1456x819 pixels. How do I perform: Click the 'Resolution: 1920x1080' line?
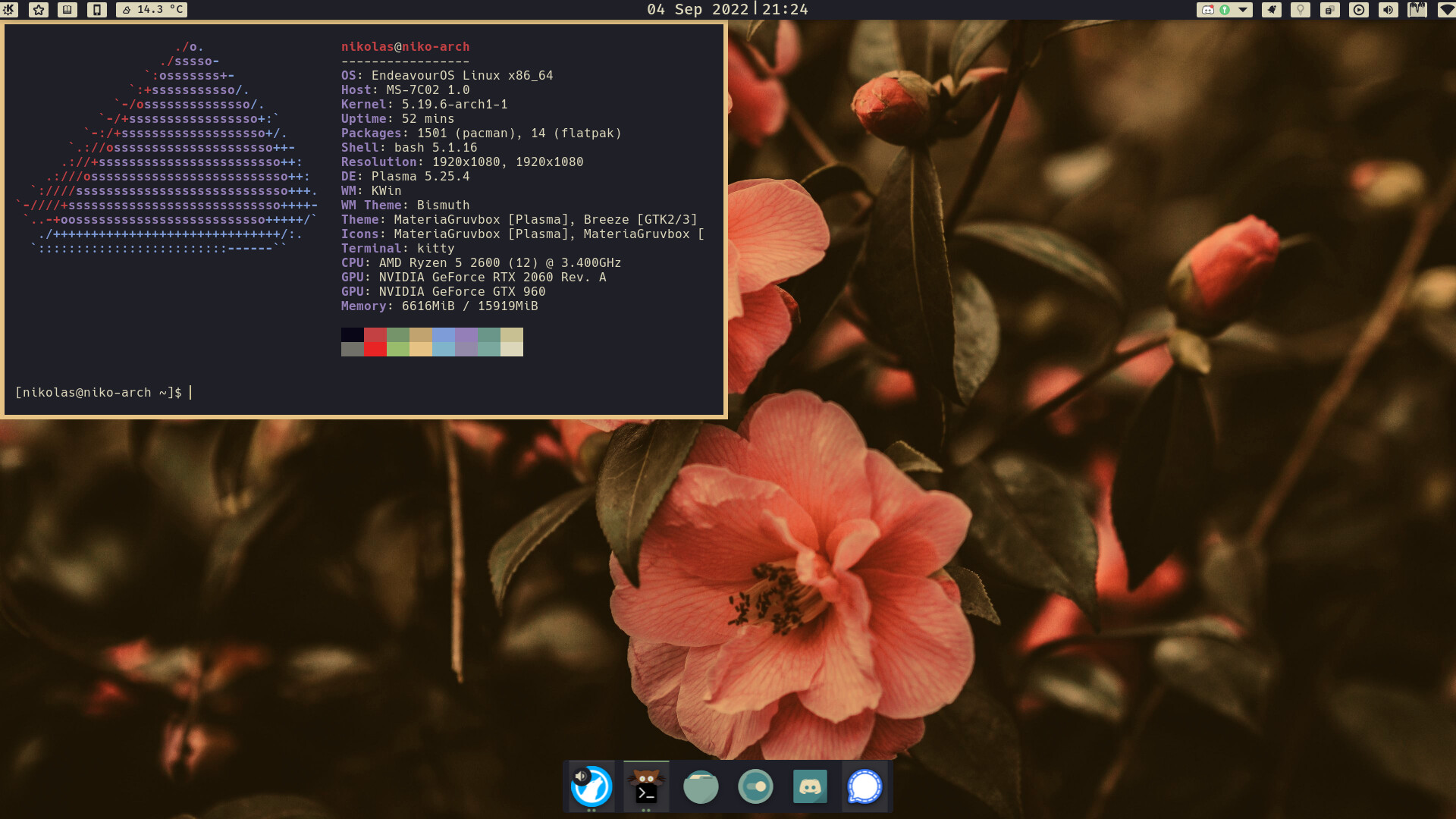tap(462, 162)
